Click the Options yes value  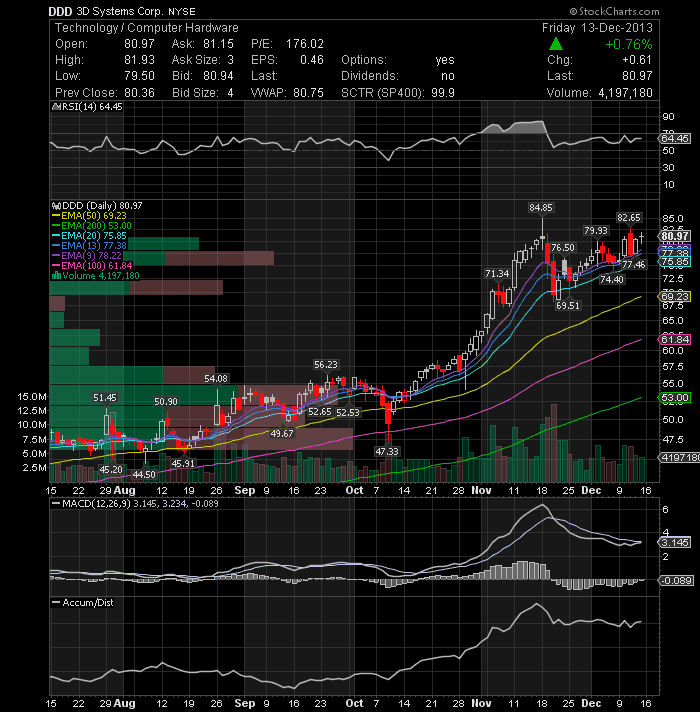[444, 60]
